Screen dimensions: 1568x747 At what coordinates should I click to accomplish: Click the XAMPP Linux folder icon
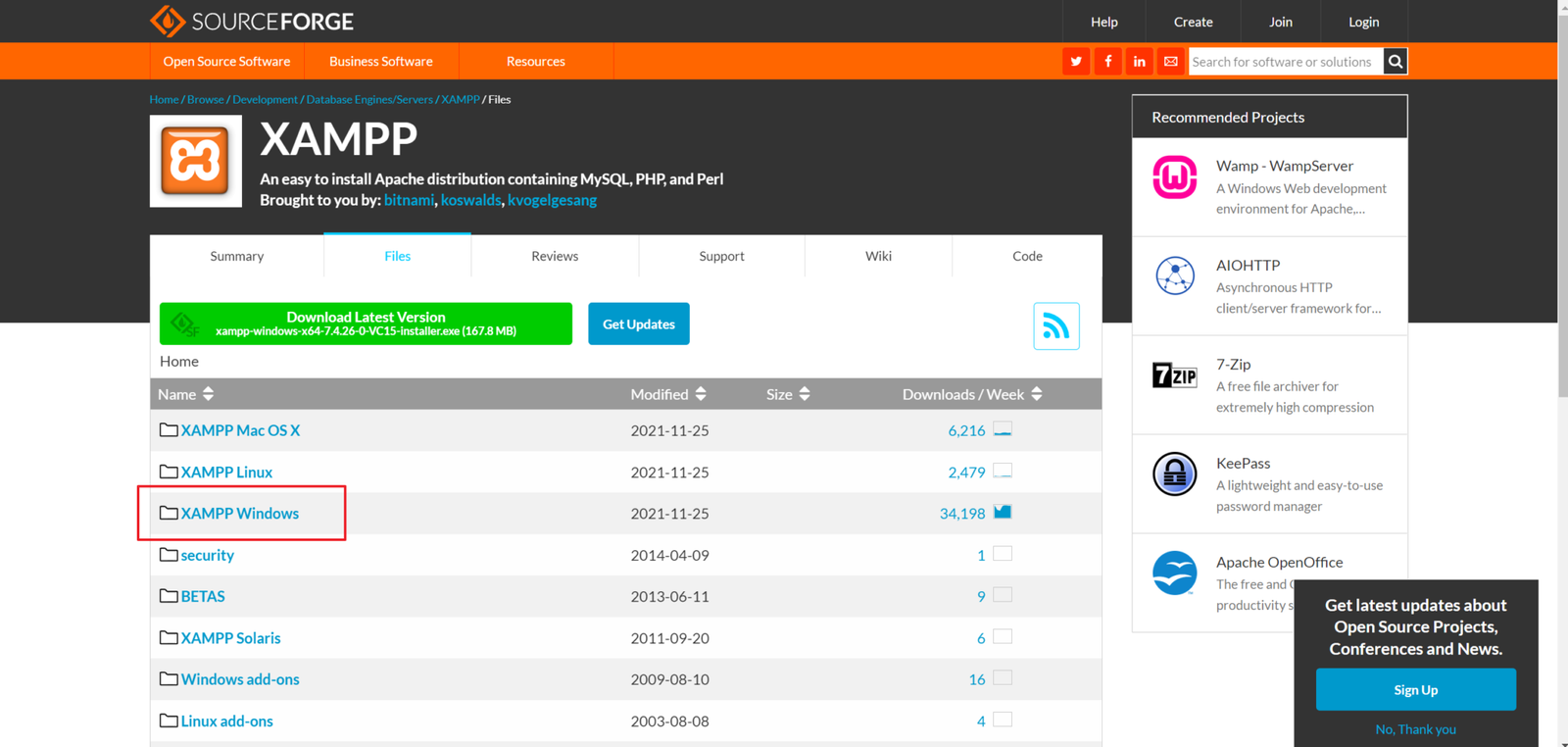(x=169, y=472)
